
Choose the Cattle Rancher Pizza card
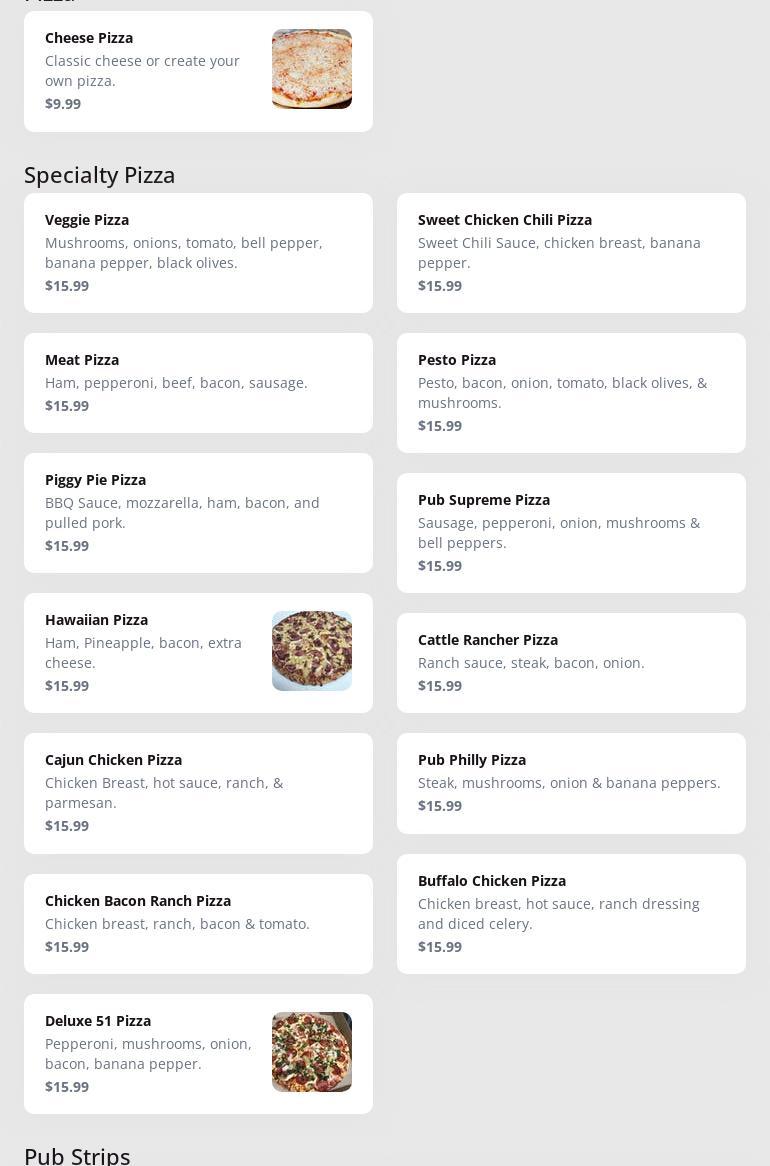pyautogui.click(x=571, y=662)
